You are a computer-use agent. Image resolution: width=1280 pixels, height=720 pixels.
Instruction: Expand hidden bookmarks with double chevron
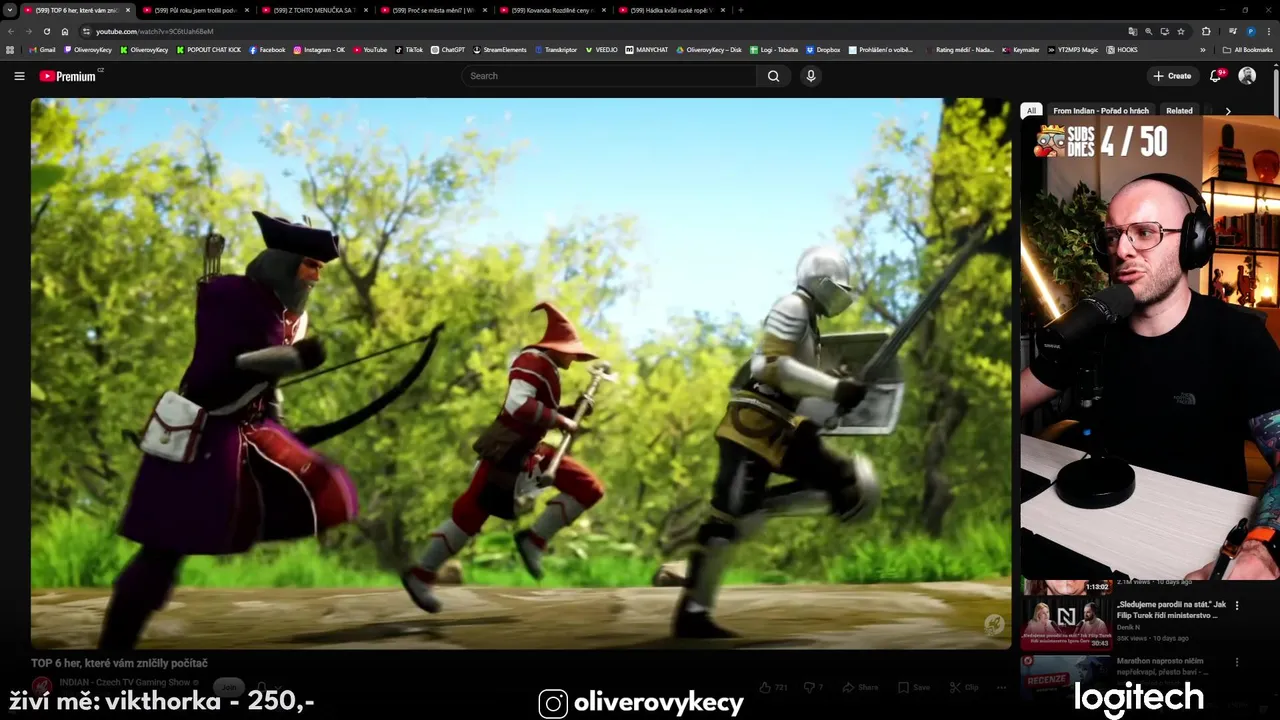1203,50
